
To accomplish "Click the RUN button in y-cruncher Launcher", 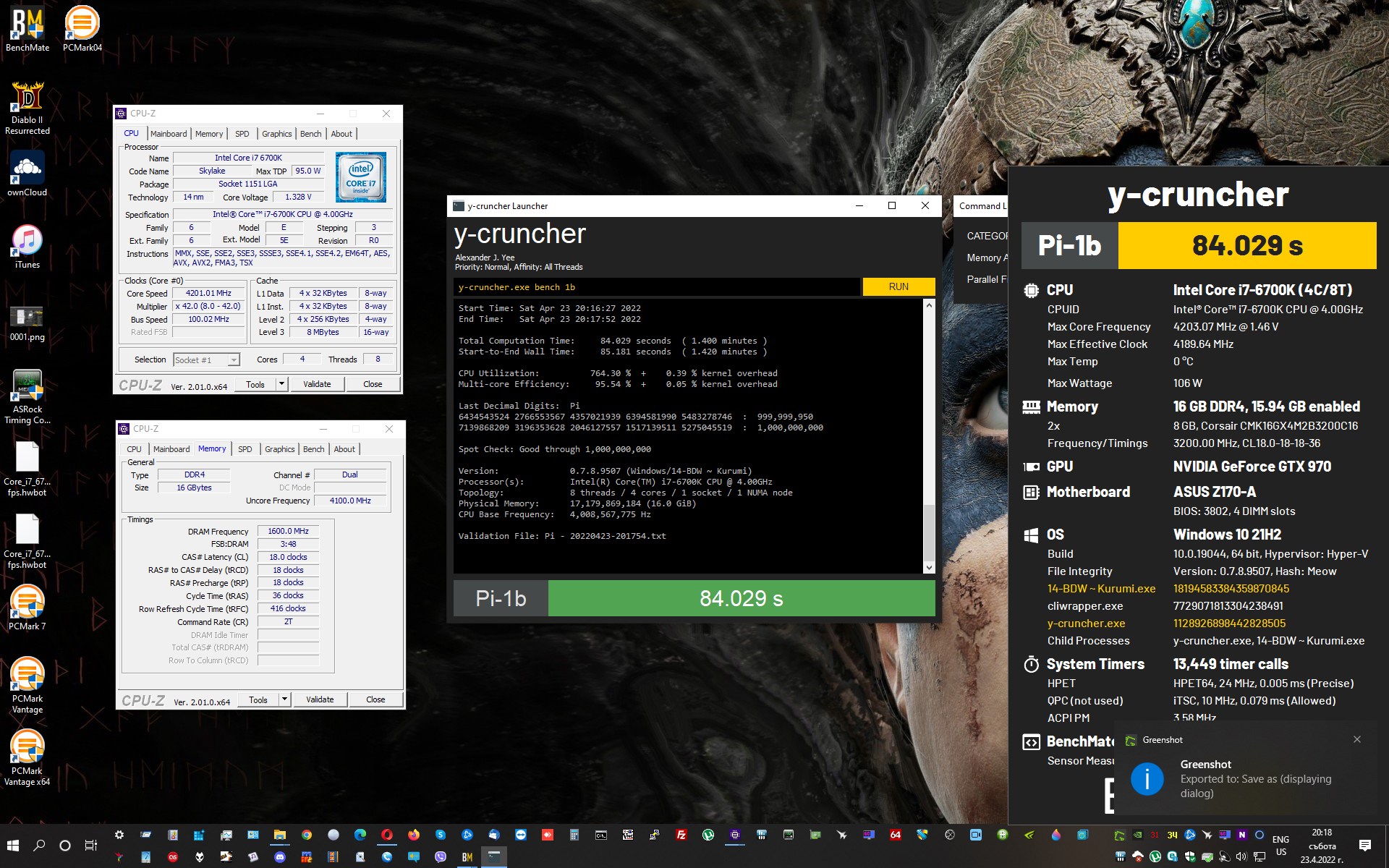I will pyautogui.click(x=899, y=287).
